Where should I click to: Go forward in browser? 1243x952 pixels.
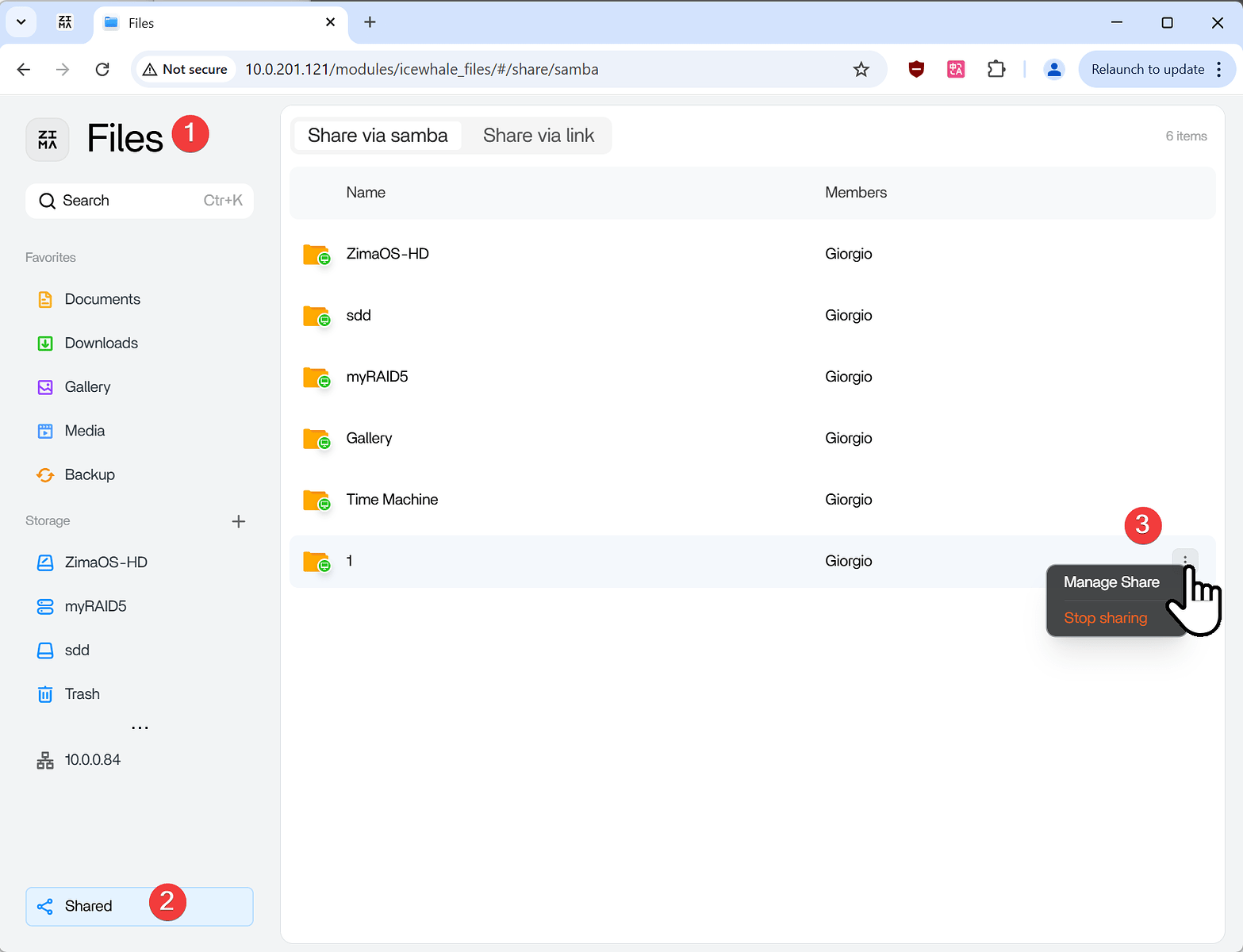pos(63,70)
